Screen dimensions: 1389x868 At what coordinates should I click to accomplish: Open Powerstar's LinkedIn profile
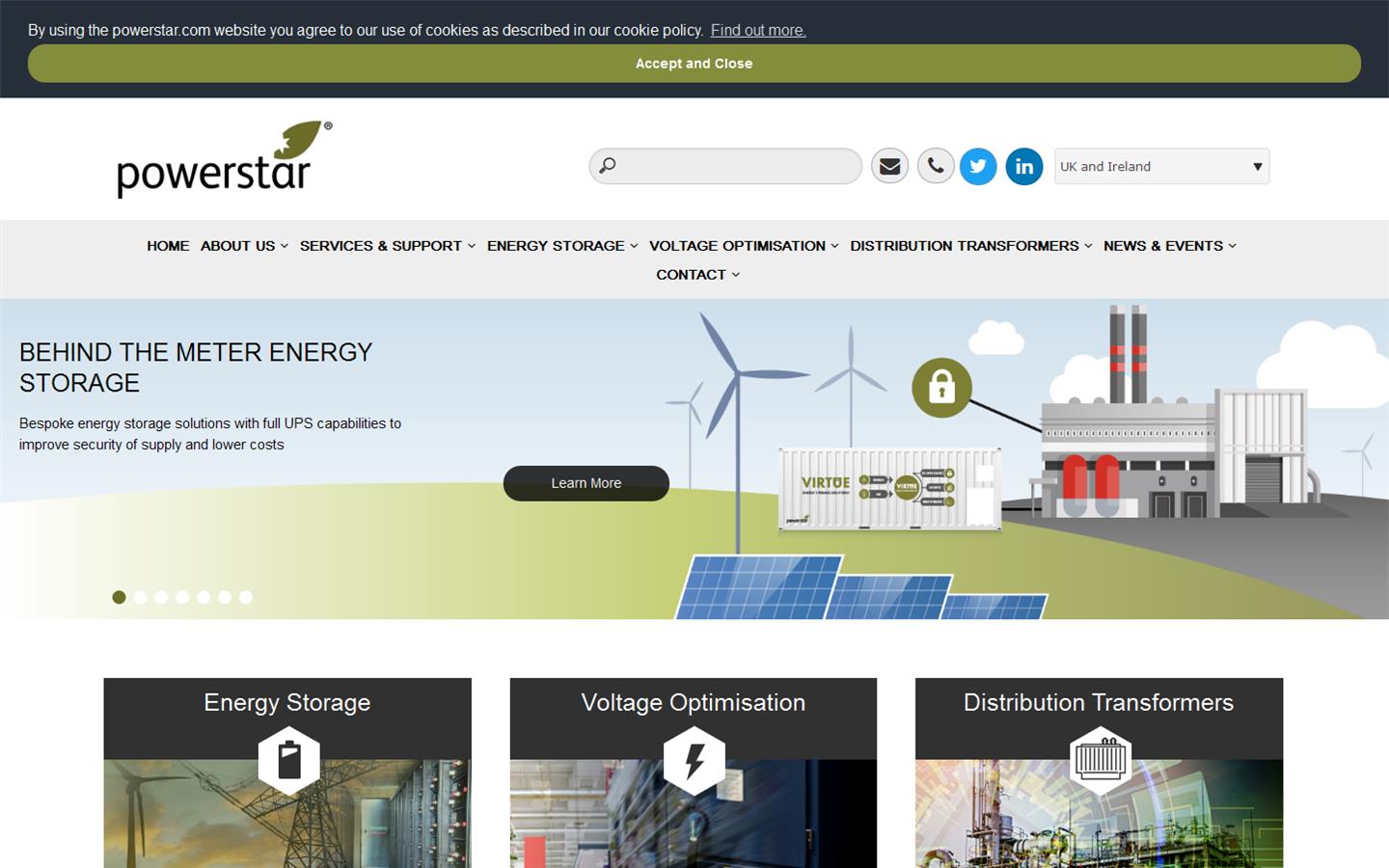1023,166
